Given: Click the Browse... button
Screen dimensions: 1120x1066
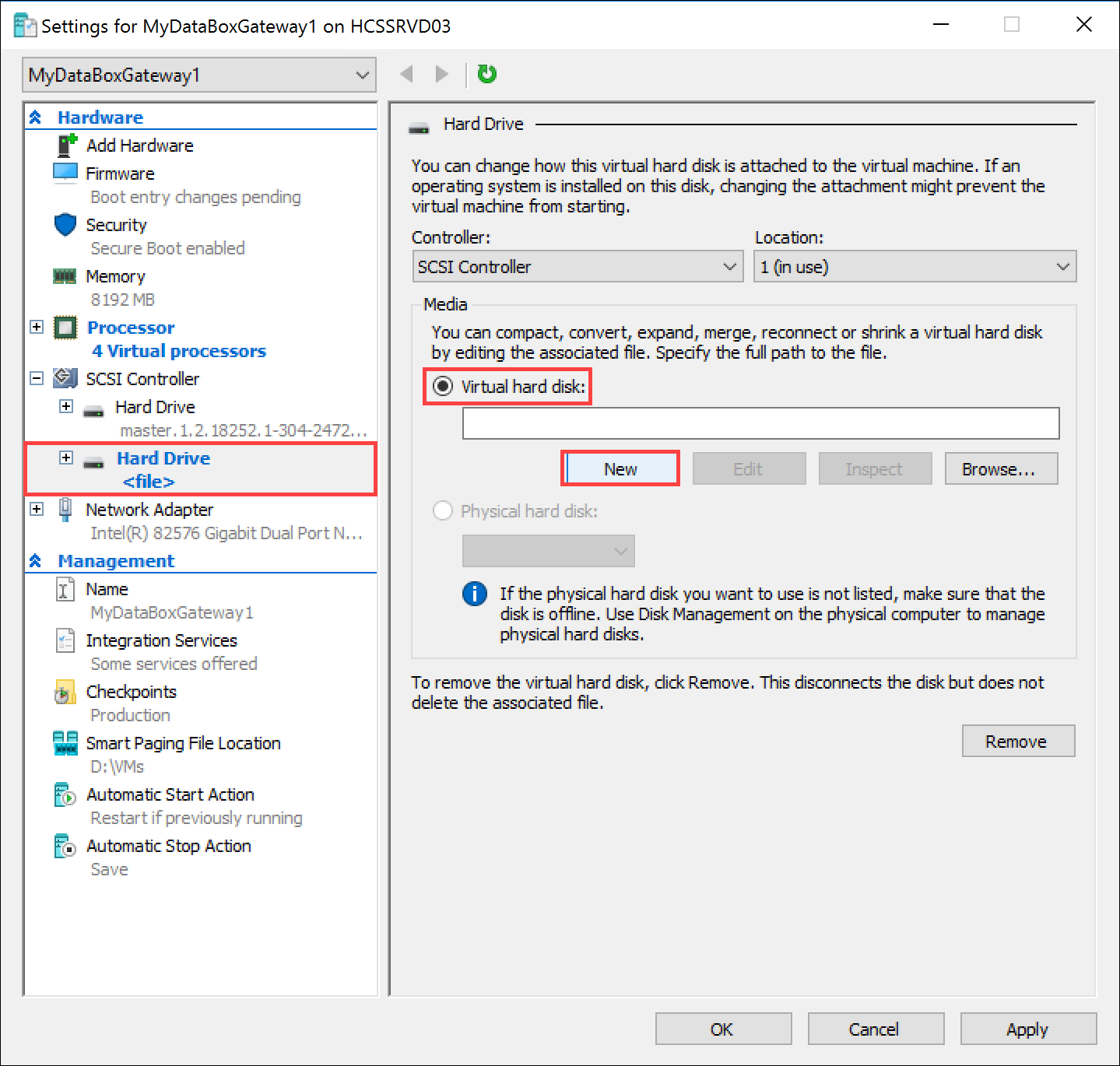Looking at the screenshot, I should (1001, 469).
